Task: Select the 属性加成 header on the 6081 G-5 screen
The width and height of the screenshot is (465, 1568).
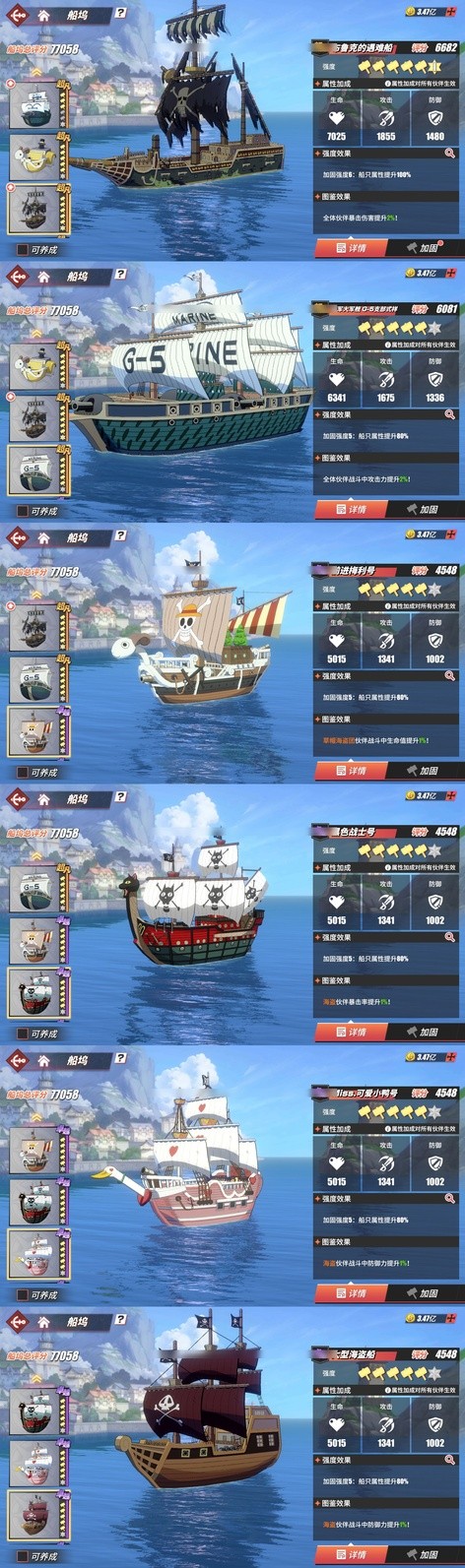Action: (336, 345)
